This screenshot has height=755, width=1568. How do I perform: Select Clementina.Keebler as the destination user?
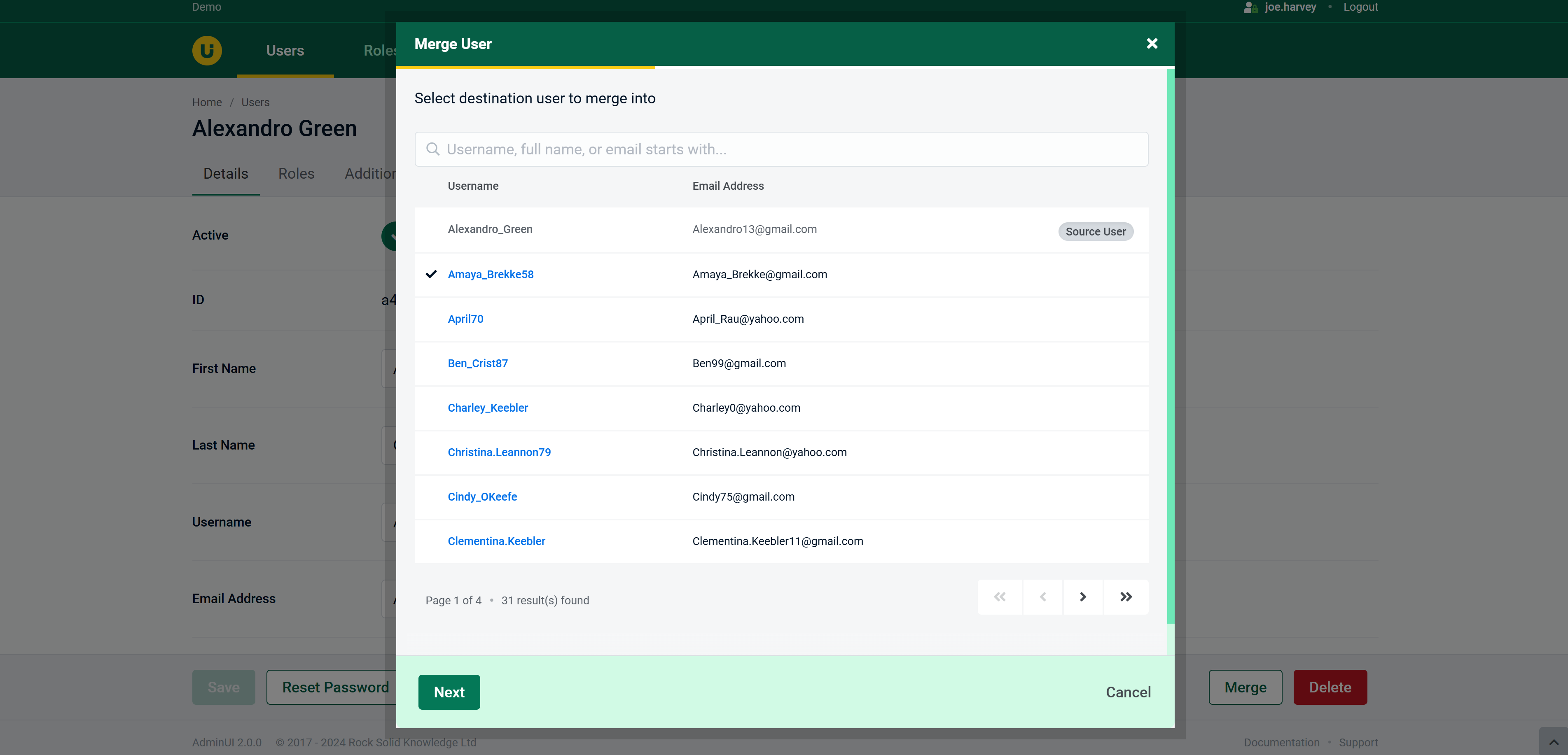(x=497, y=541)
